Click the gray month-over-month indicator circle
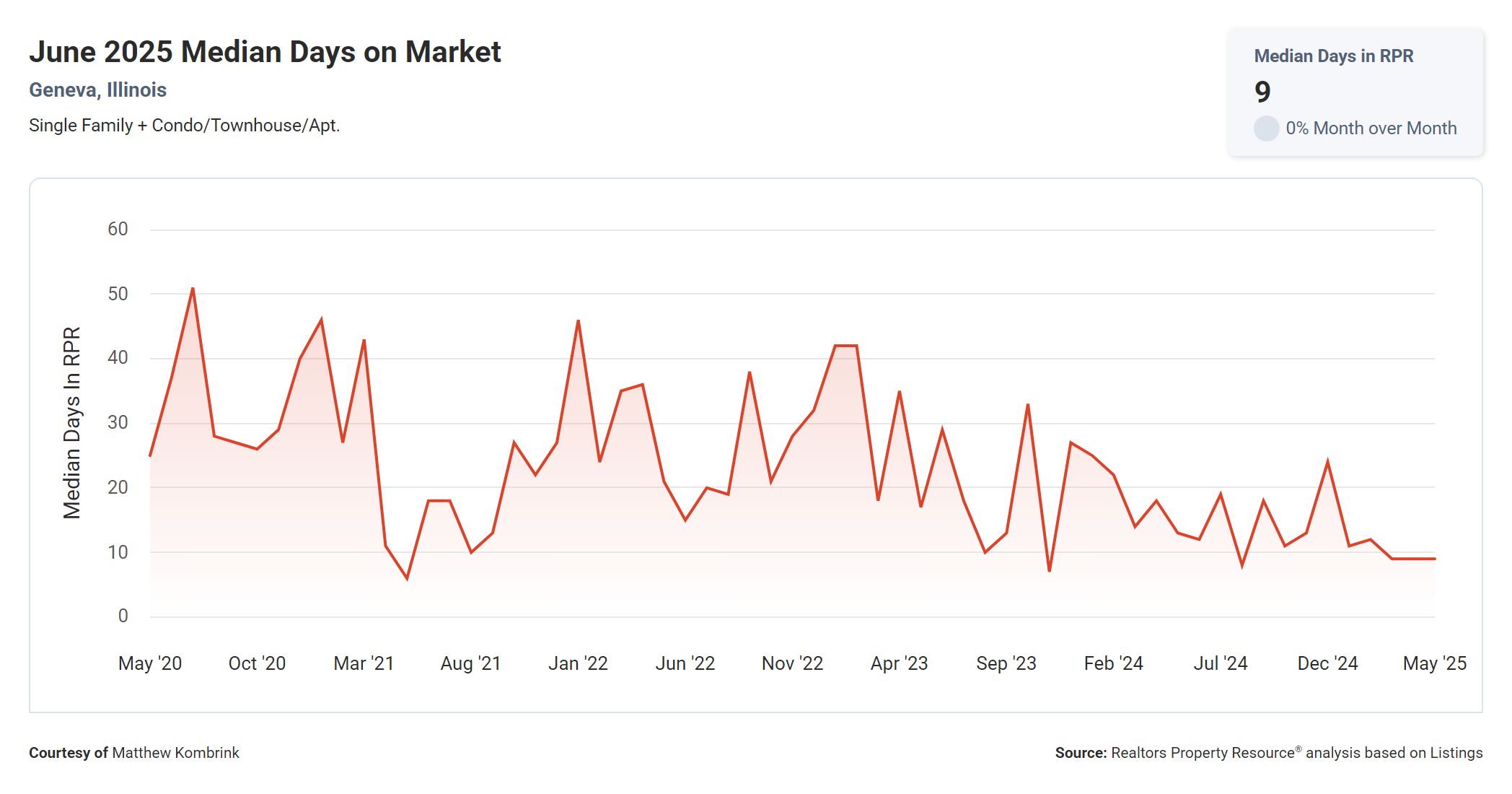Screen dimensions: 1512x794 coord(1266,128)
